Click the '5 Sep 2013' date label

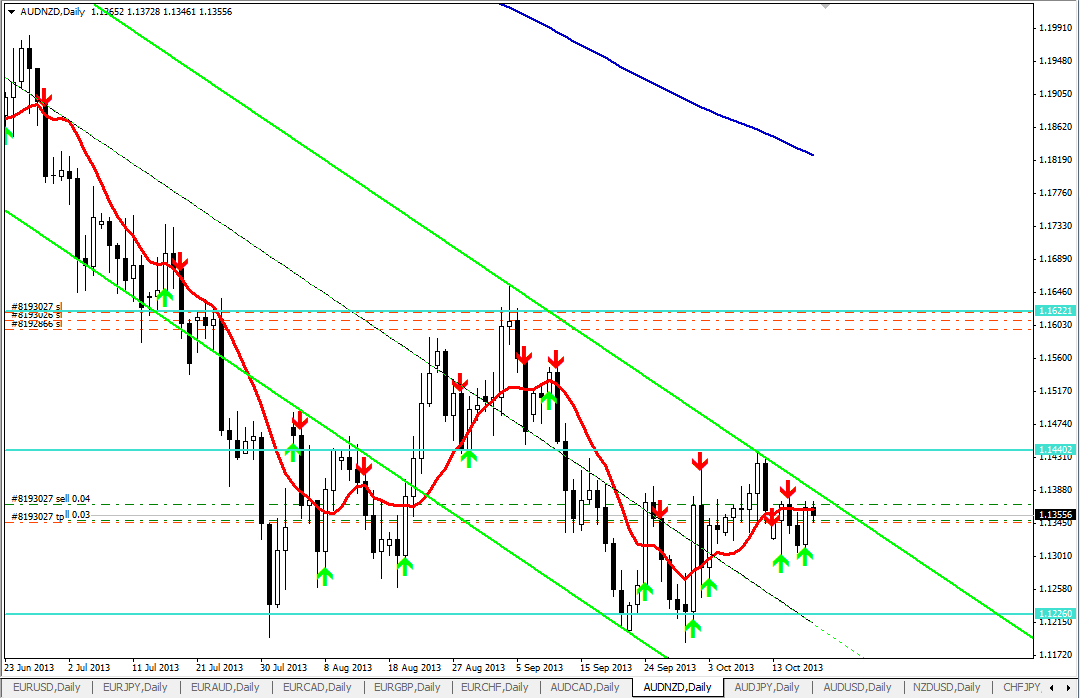pyautogui.click(x=539, y=668)
